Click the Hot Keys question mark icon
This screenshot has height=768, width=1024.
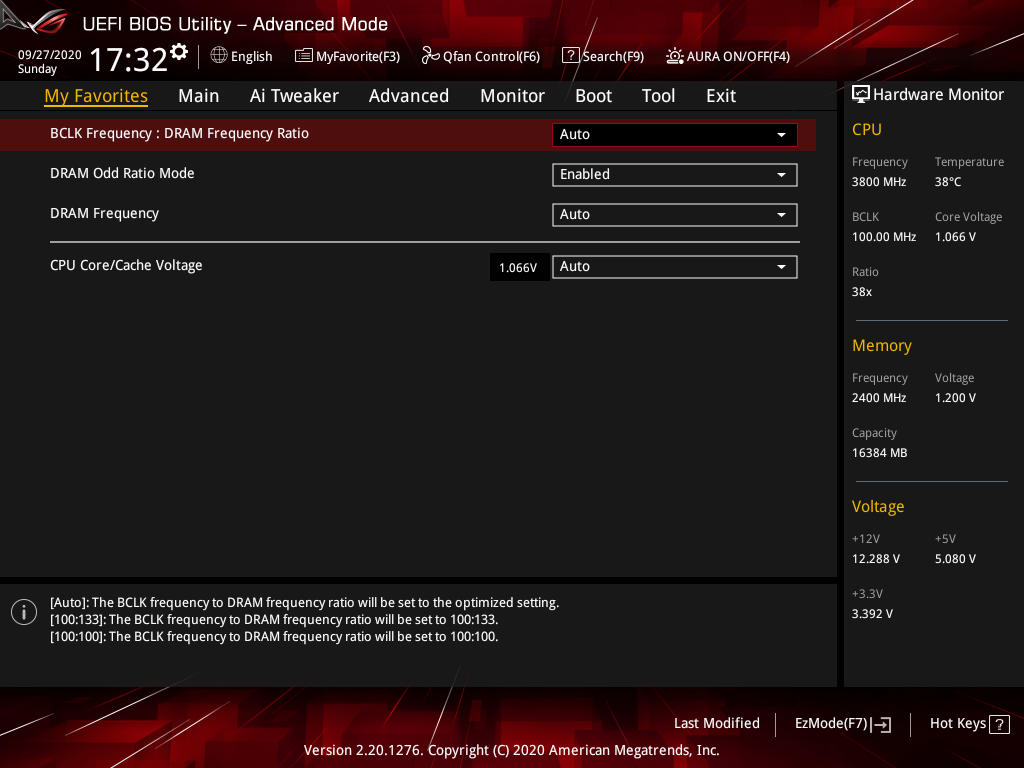(x=999, y=724)
